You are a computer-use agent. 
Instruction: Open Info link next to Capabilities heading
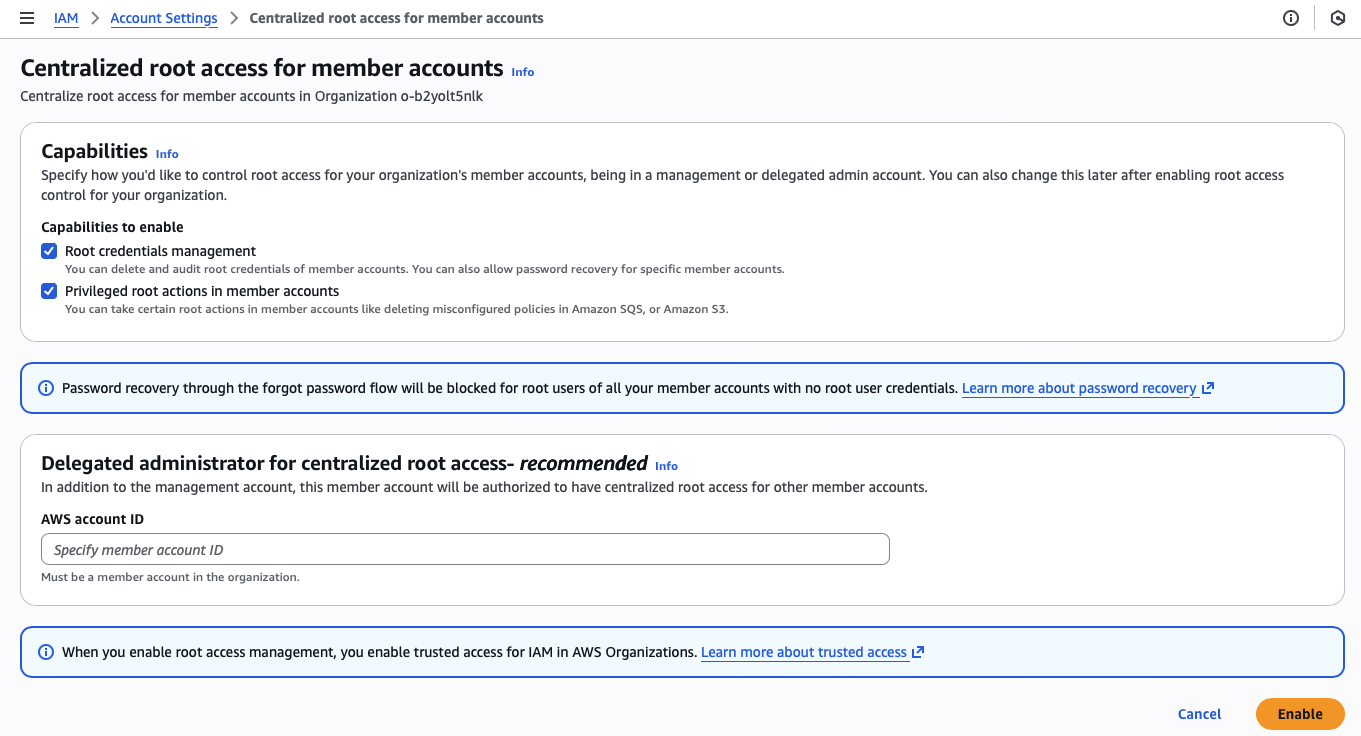[x=167, y=154]
